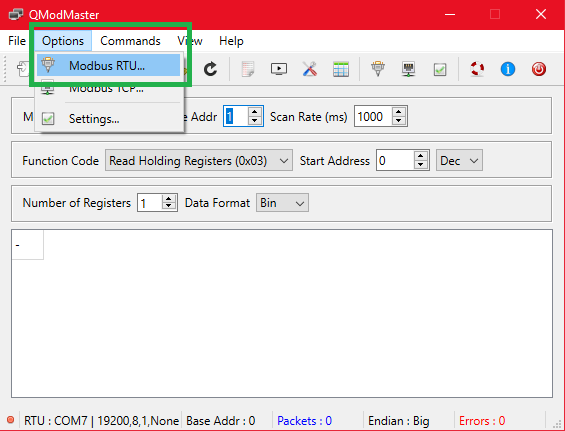Click the settings checkbox toolbar icon
This screenshot has width=565, height=431.
440,69
